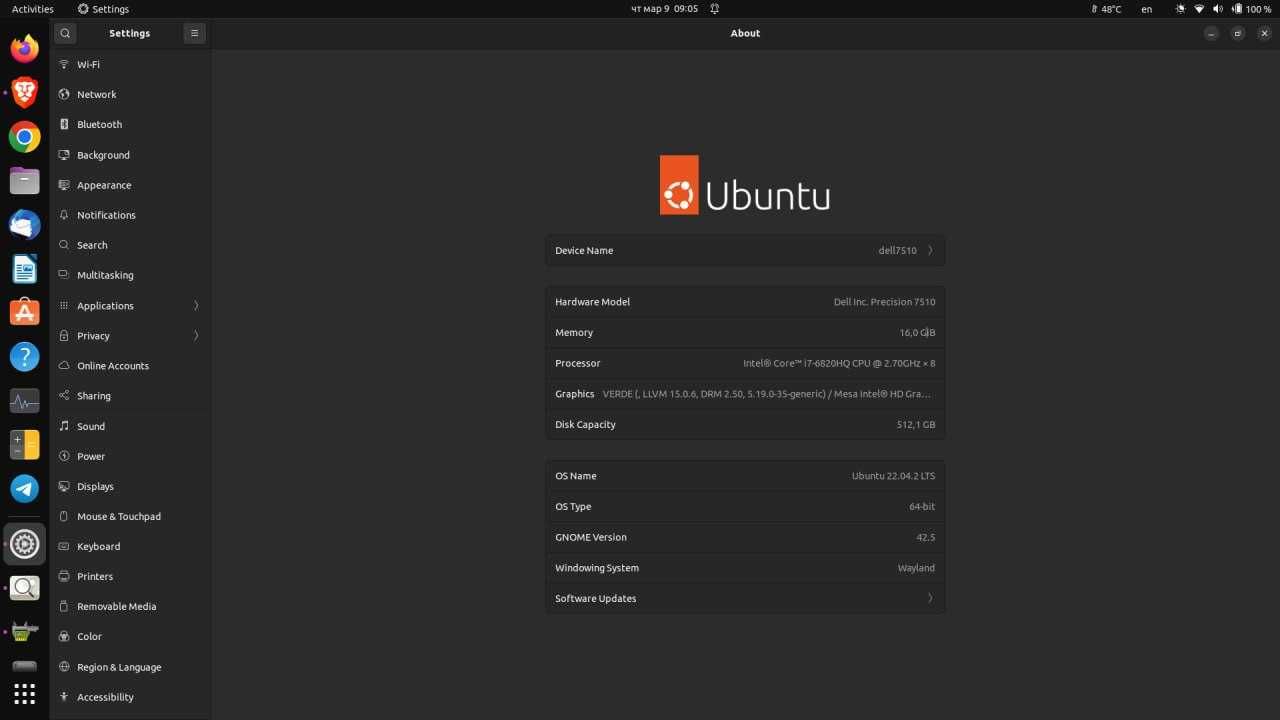Click the OS Type '64-bit' value
The width and height of the screenshot is (1280, 720).
[x=922, y=507]
